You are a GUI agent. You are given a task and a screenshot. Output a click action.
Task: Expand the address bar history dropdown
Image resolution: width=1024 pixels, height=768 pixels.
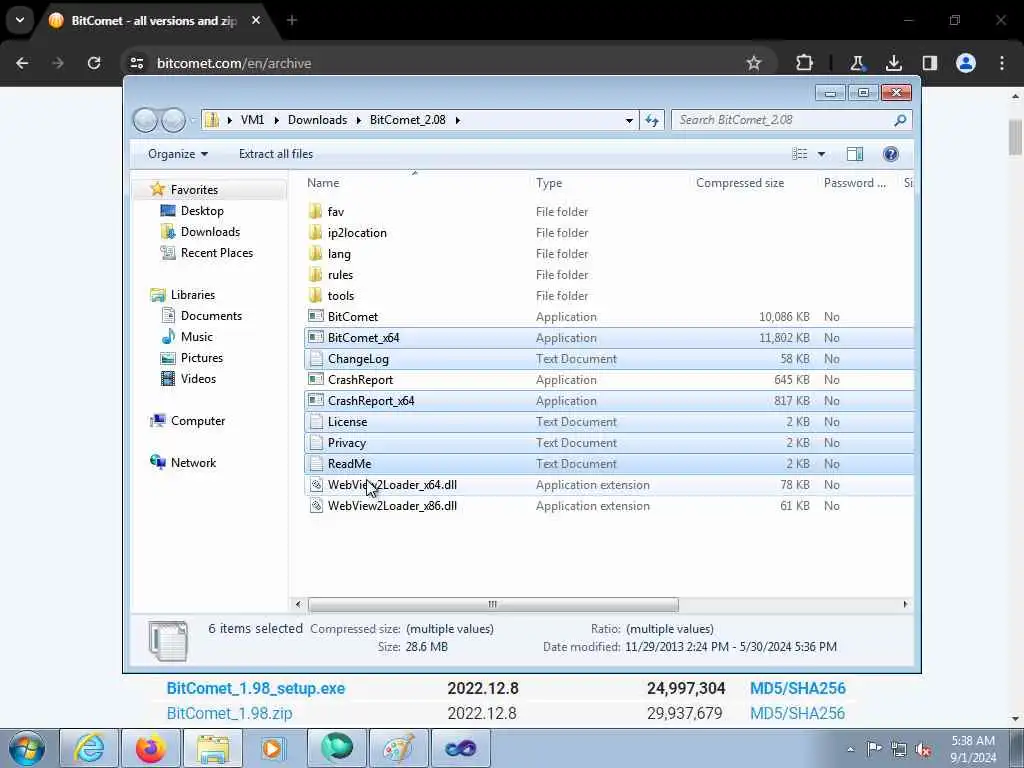point(629,120)
